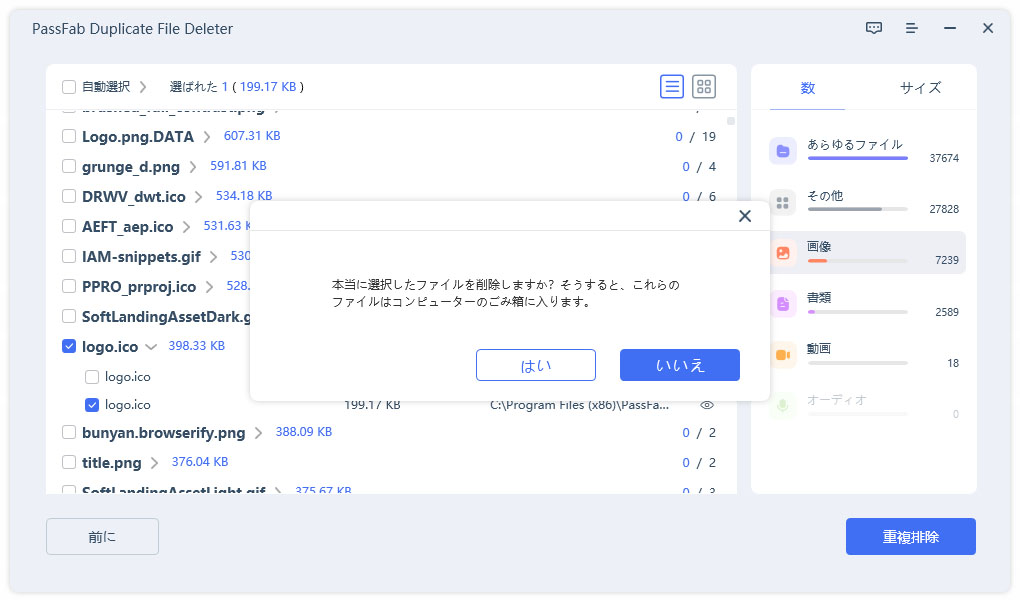Expand the IAM-snippets.gif group
This screenshot has width=1020, height=602.
pos(213,256)
